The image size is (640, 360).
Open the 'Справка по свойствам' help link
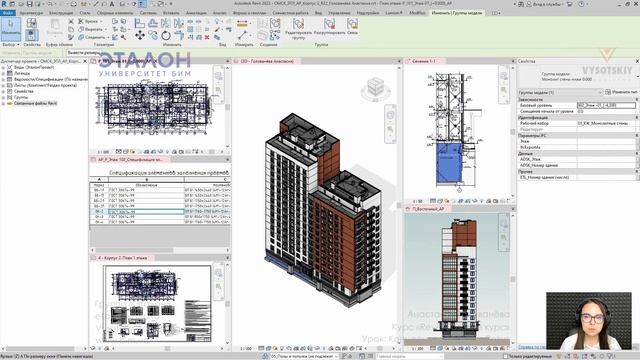[532, 347]
